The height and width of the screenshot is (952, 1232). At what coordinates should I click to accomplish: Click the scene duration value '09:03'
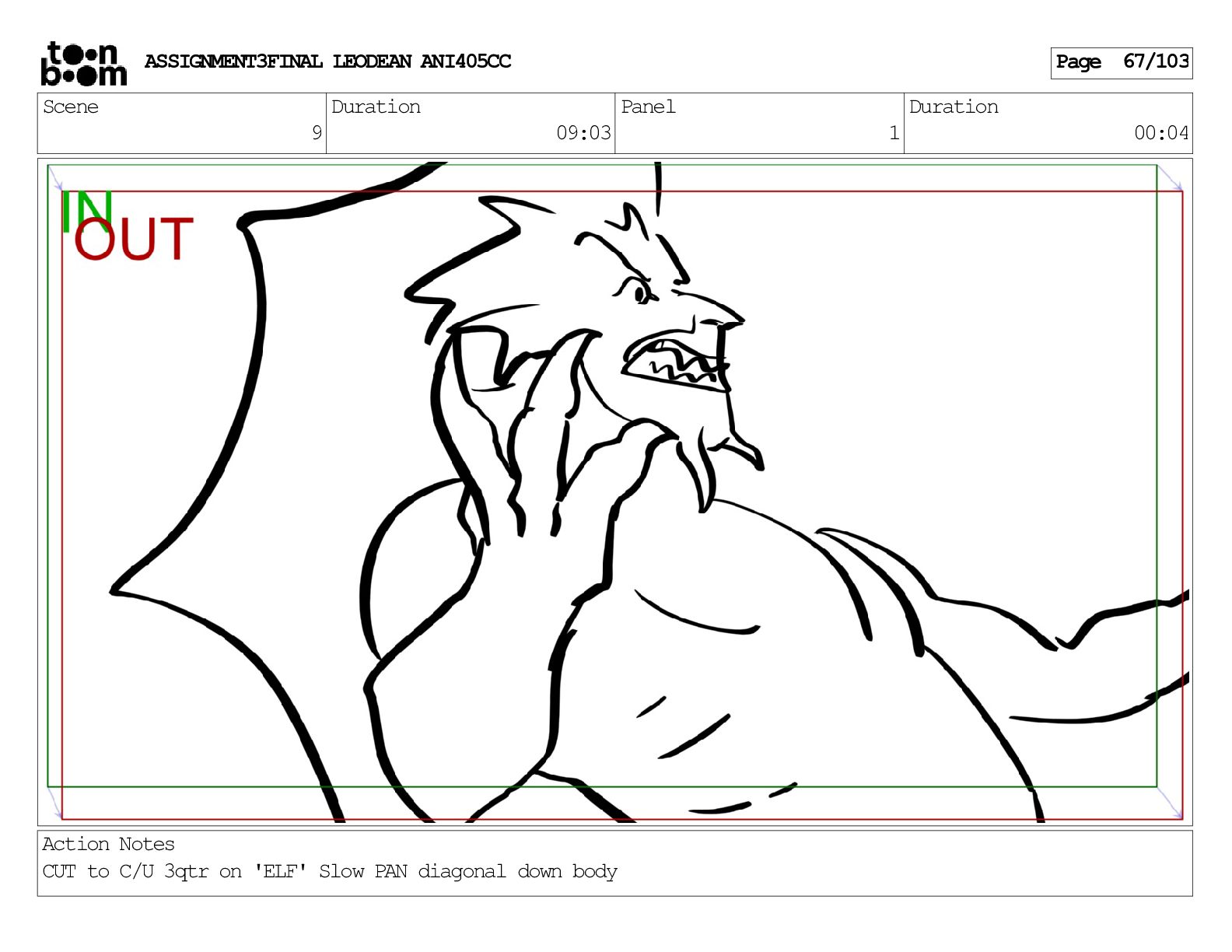coord(583,133)
